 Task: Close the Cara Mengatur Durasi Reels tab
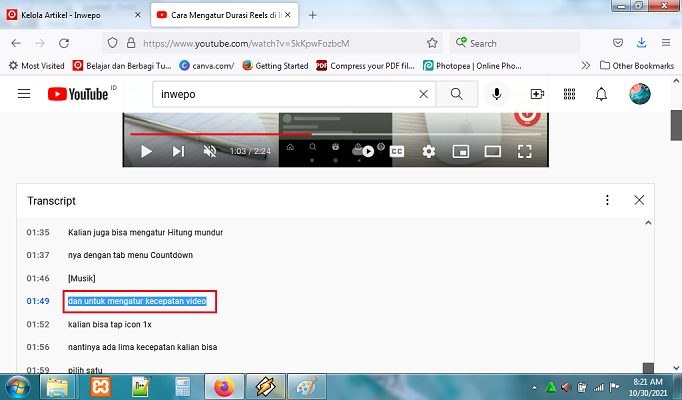point(288,15)
